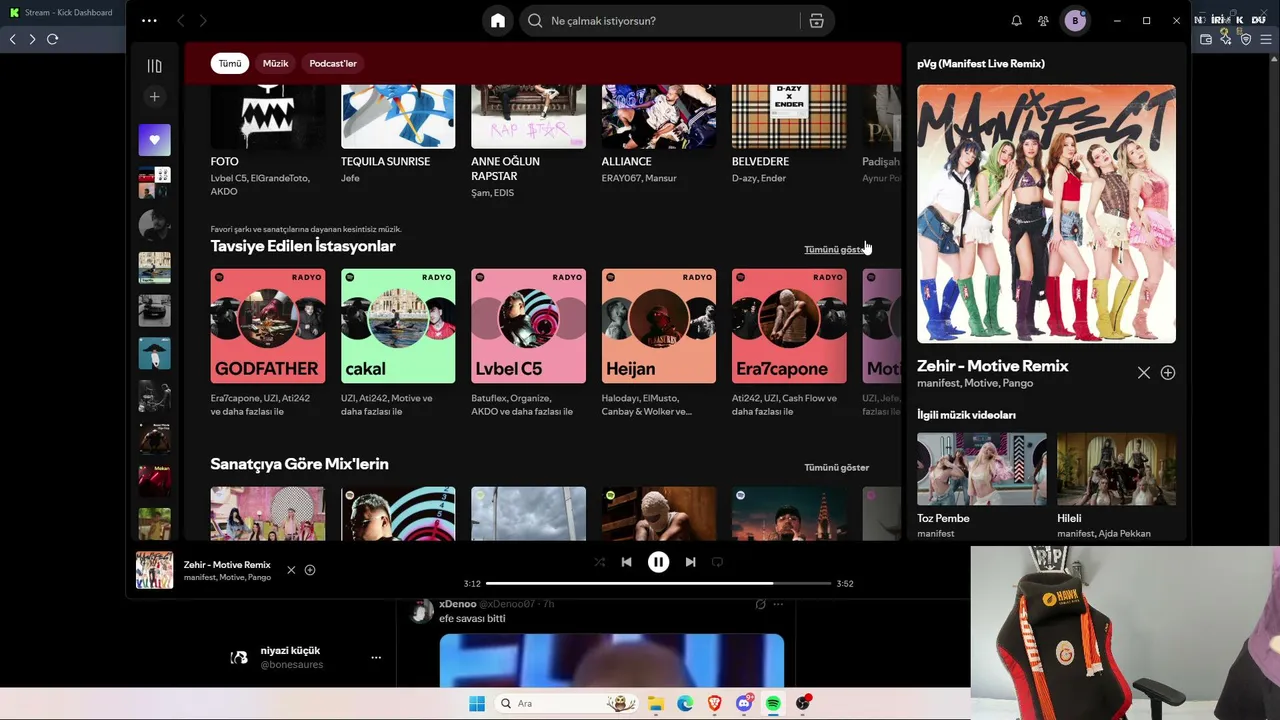This screenshot has height=720, width=1280.
Task: Open Sanatçıya Göre Mix'lerin heading
Action: point(300,464)
